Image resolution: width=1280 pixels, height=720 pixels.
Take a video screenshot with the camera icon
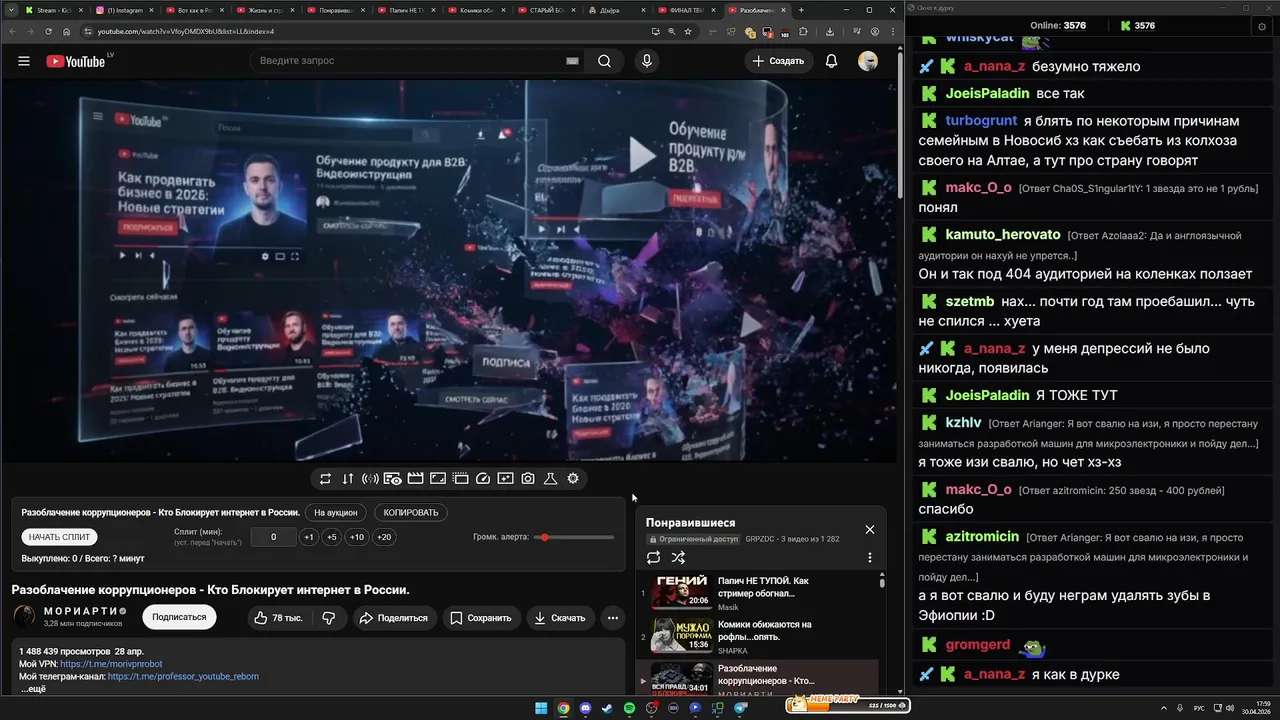(528, 479)
